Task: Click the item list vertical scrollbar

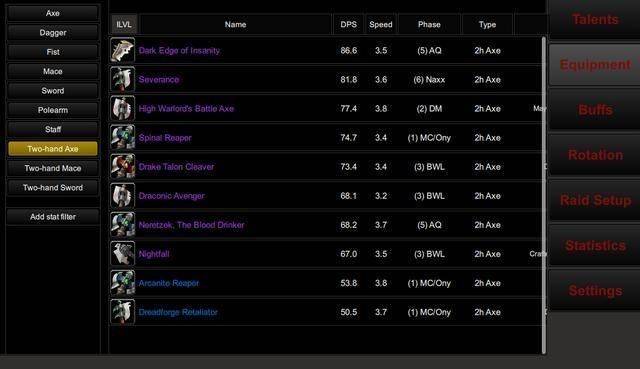Action: [x=544, y=195]
